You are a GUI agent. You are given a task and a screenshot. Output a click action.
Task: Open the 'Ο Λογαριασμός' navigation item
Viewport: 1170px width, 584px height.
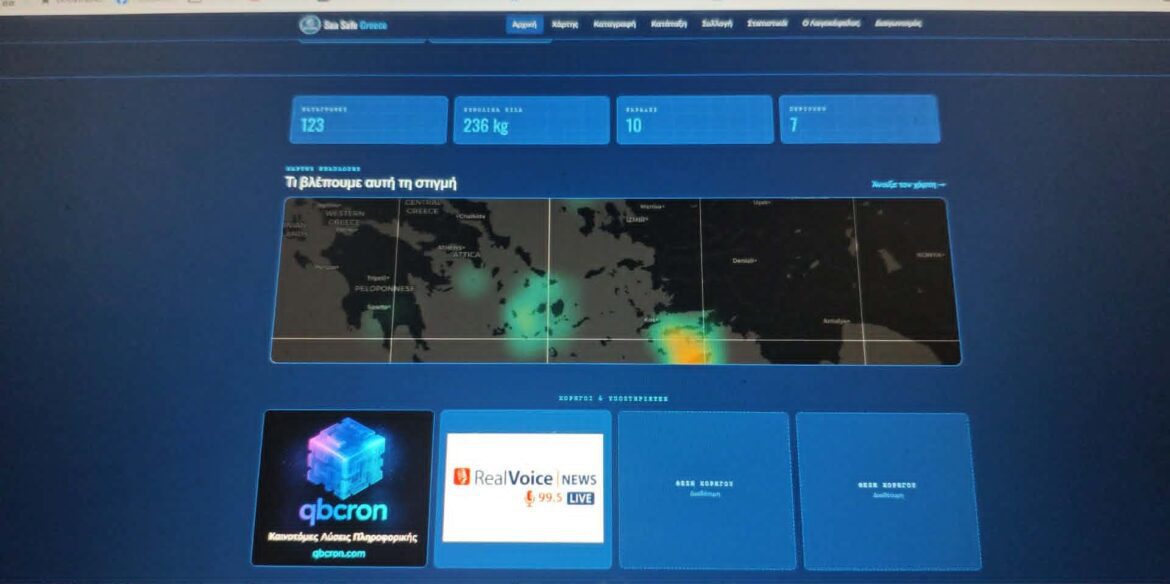tap(830, 24)
